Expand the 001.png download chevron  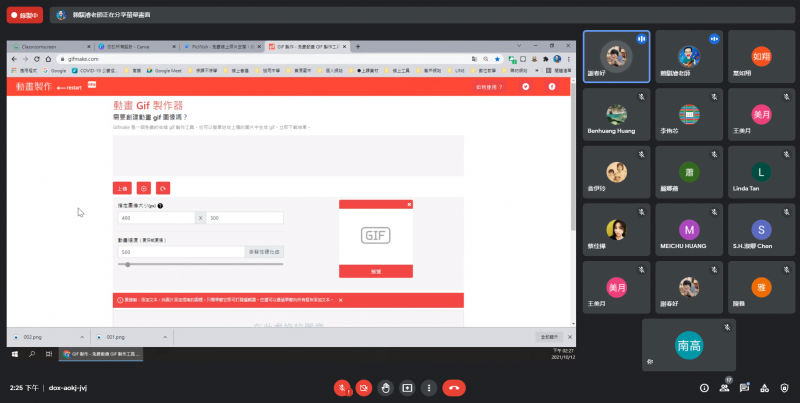pos(165,337)
